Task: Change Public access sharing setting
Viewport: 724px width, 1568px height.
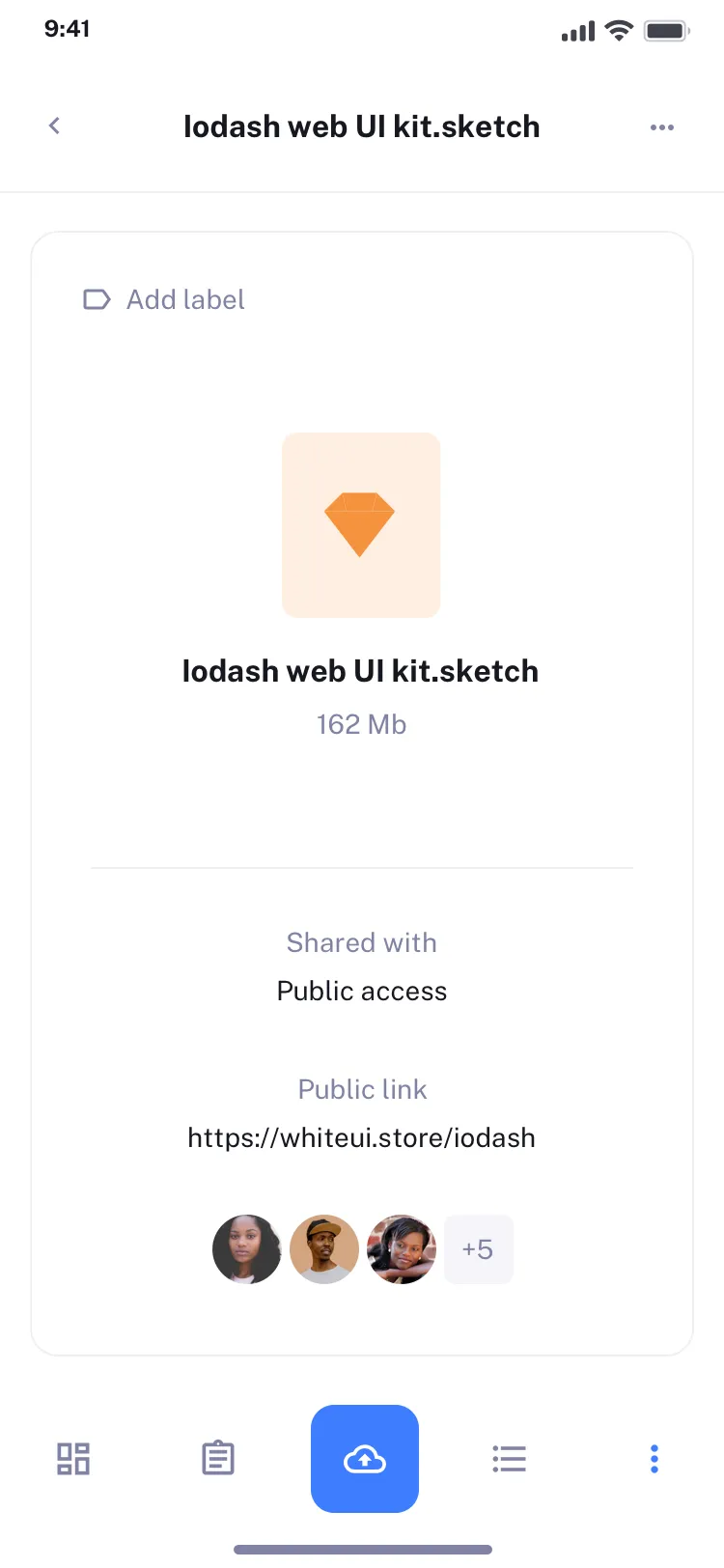Action: pyautogui.click(x=361, y=991)
